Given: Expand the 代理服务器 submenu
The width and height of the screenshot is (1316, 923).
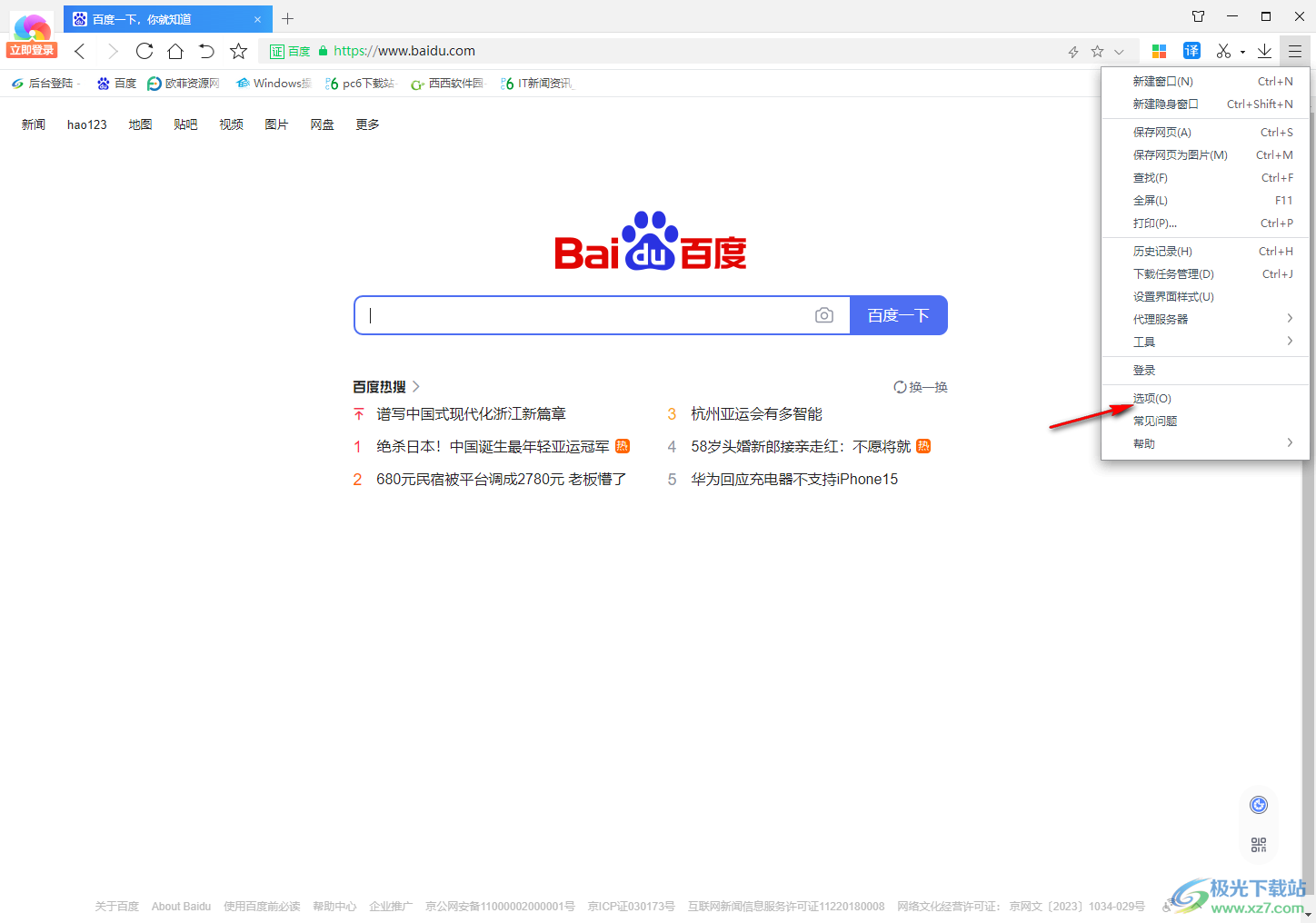Looking at the screenshot, I should [1205, 320].
